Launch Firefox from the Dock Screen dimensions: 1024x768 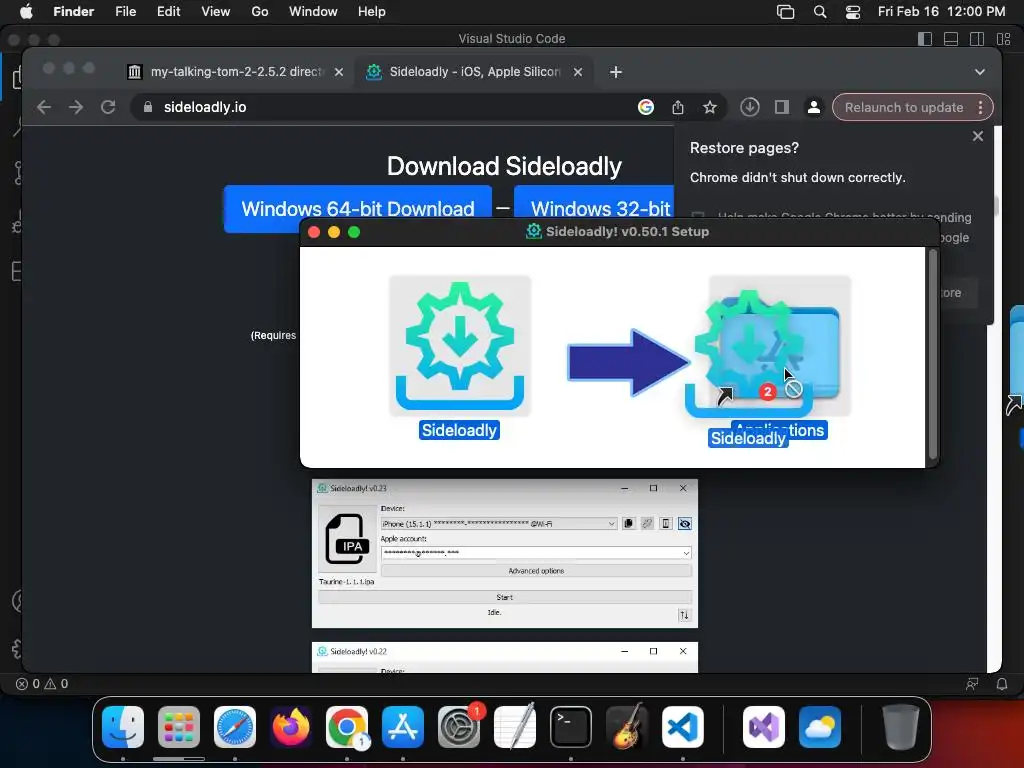[x=291, y=727]
